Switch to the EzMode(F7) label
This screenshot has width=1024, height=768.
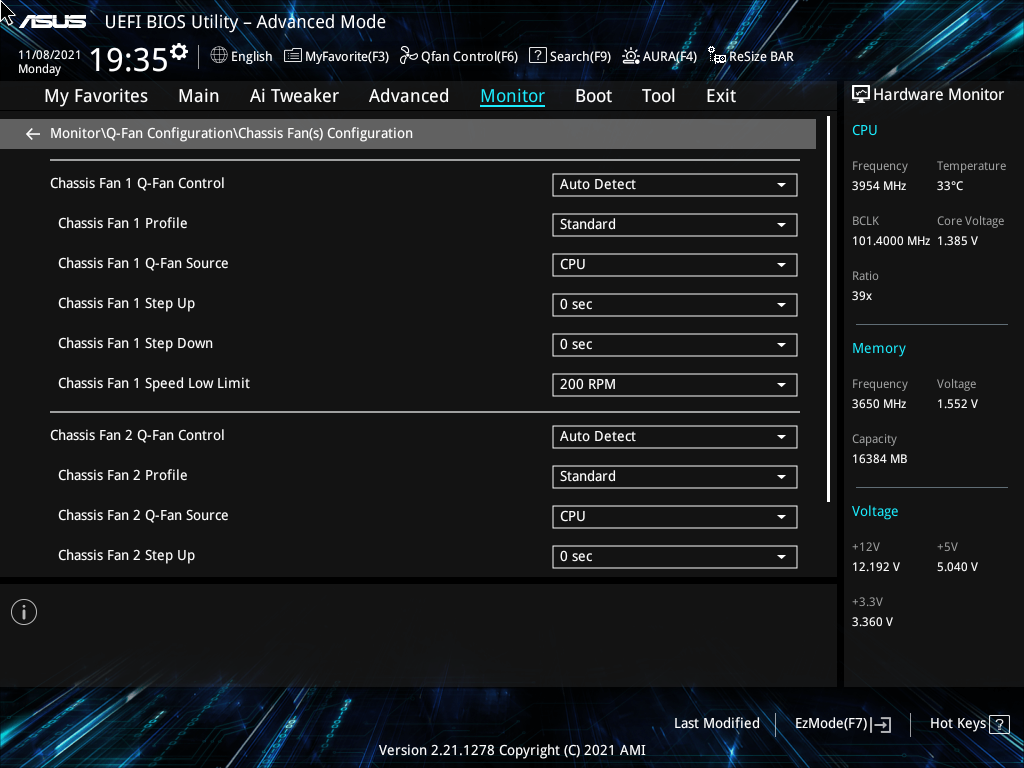(831, 724)
